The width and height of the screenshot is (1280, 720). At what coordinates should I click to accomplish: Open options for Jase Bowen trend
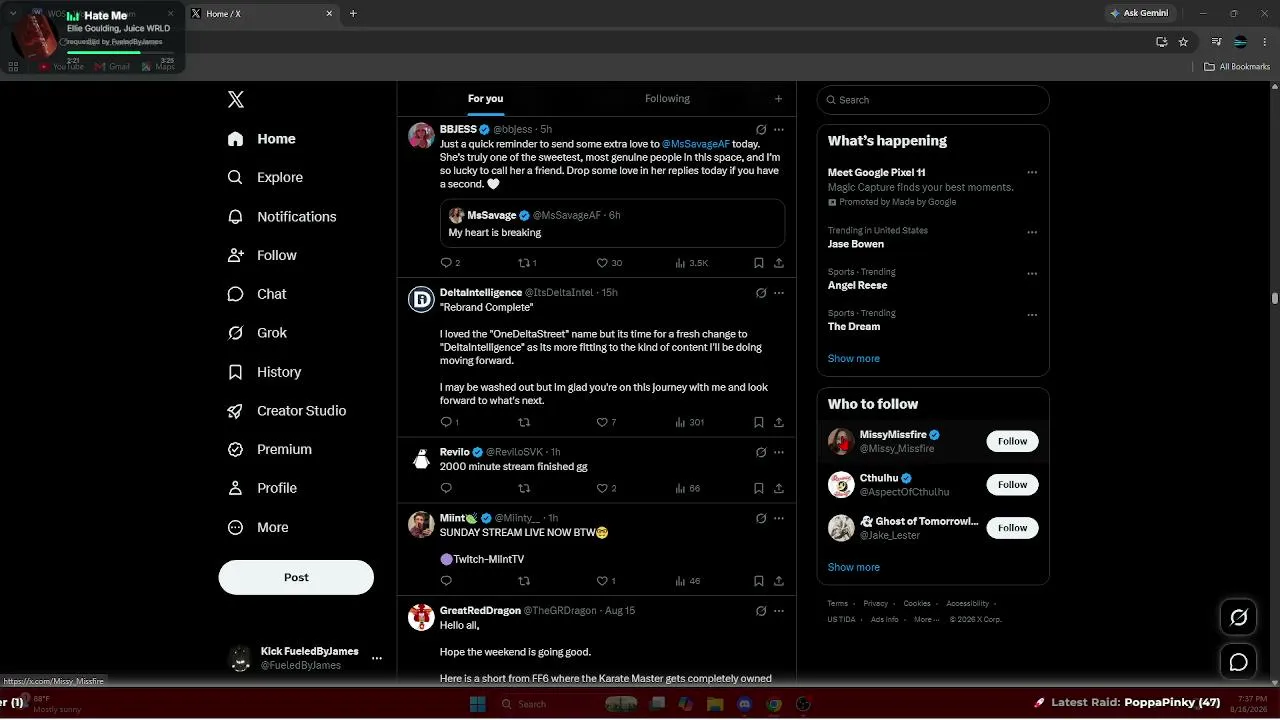(1032, 232)
